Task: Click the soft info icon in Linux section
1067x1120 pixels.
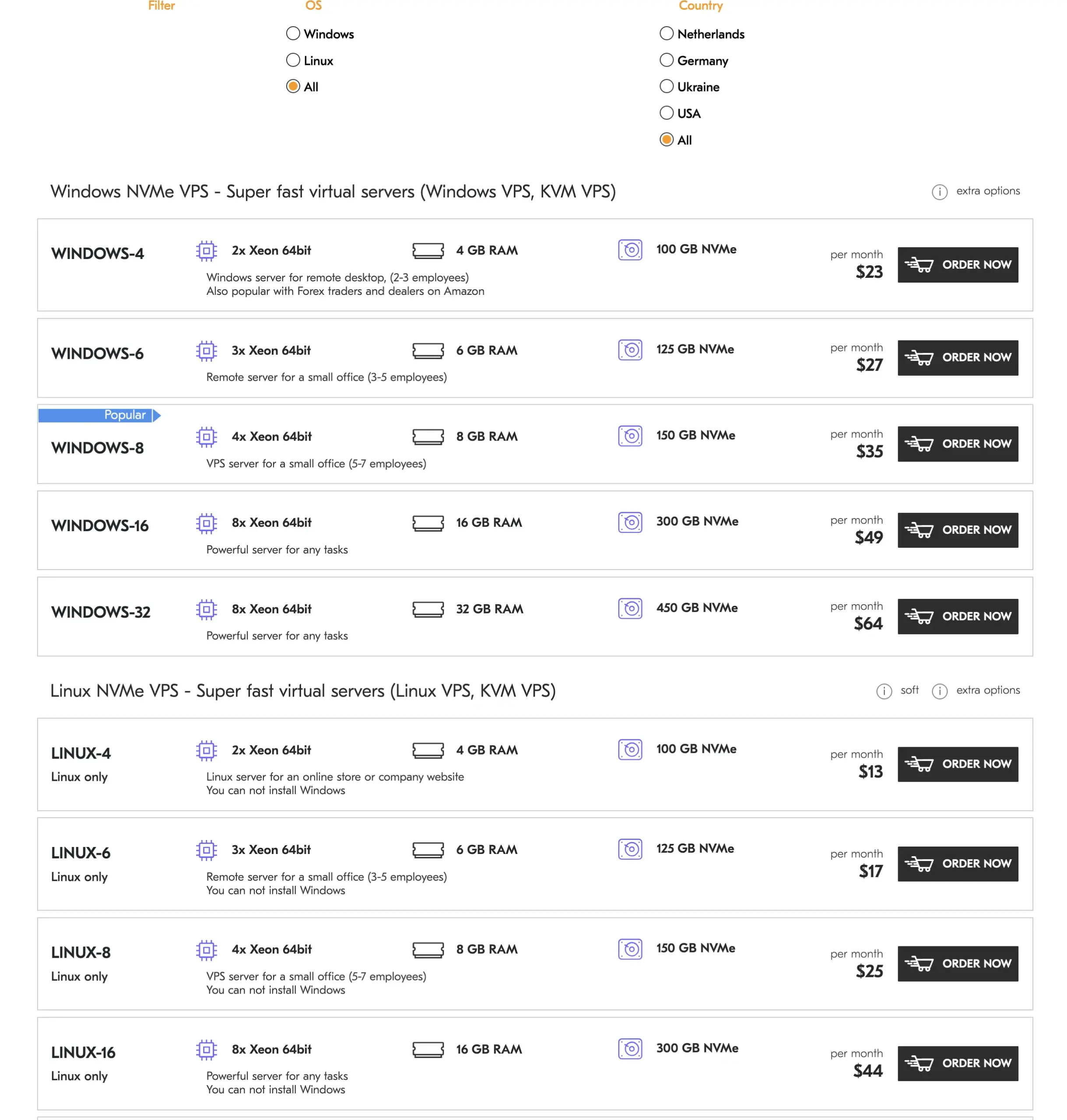Action: [883, 691]
